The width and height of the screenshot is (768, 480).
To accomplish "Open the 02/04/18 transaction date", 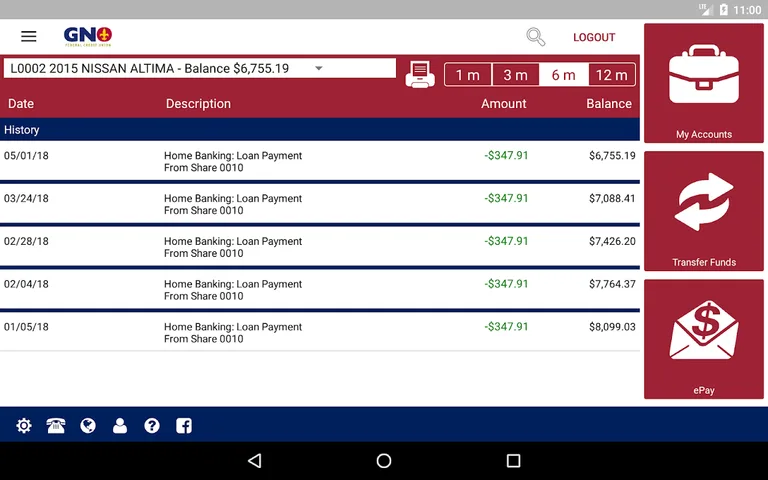I will [26, 284].
